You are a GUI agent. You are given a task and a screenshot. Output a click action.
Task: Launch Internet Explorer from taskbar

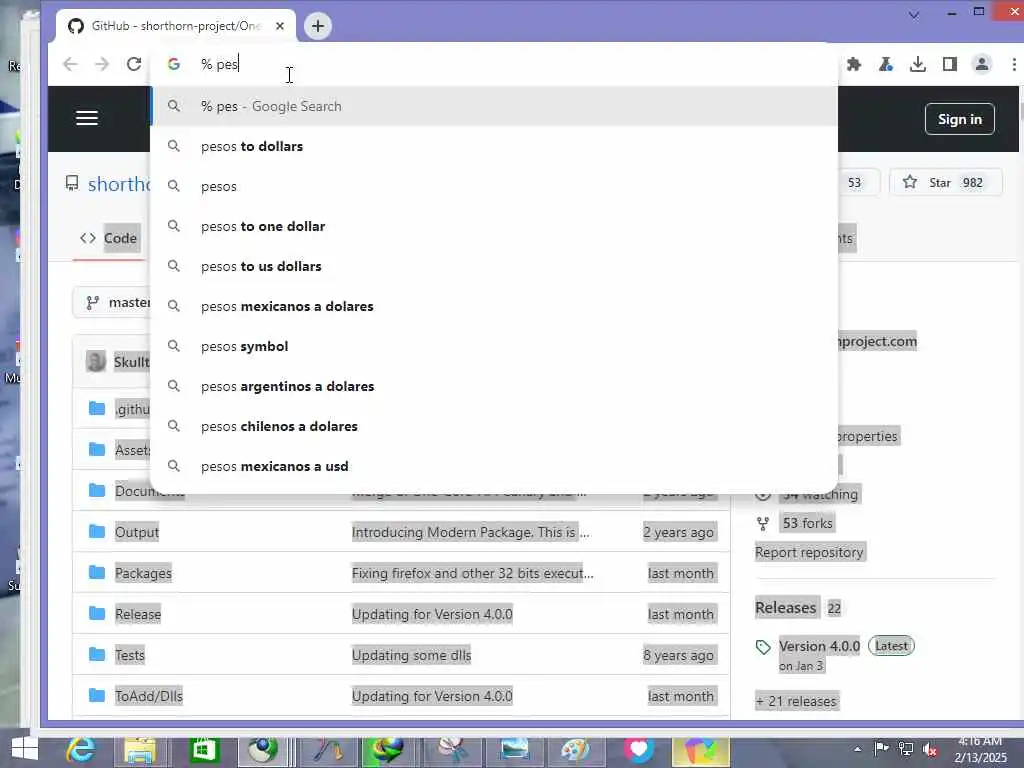click(81, 749)
